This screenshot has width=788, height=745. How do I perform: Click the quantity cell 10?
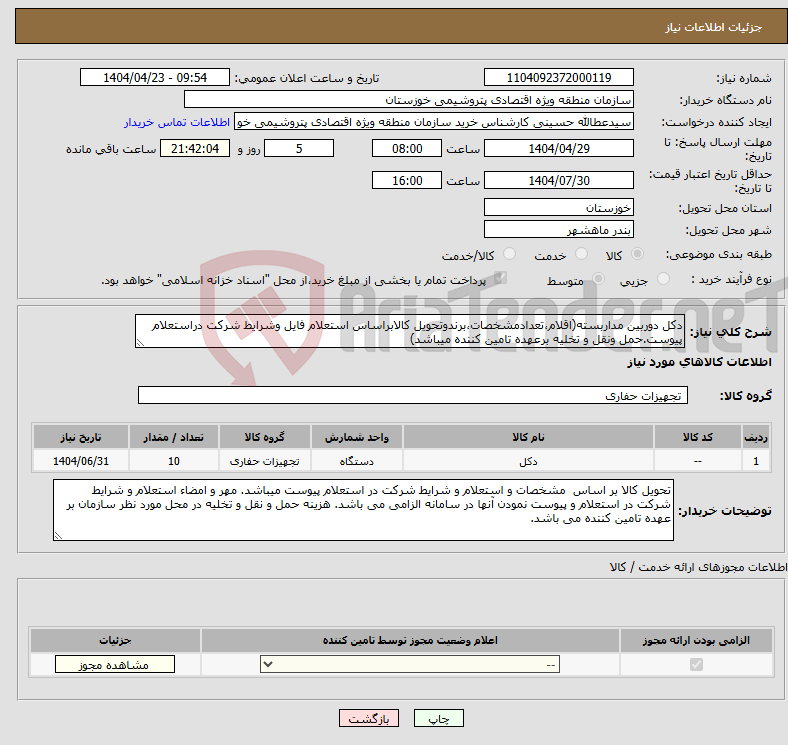point(174,461)
